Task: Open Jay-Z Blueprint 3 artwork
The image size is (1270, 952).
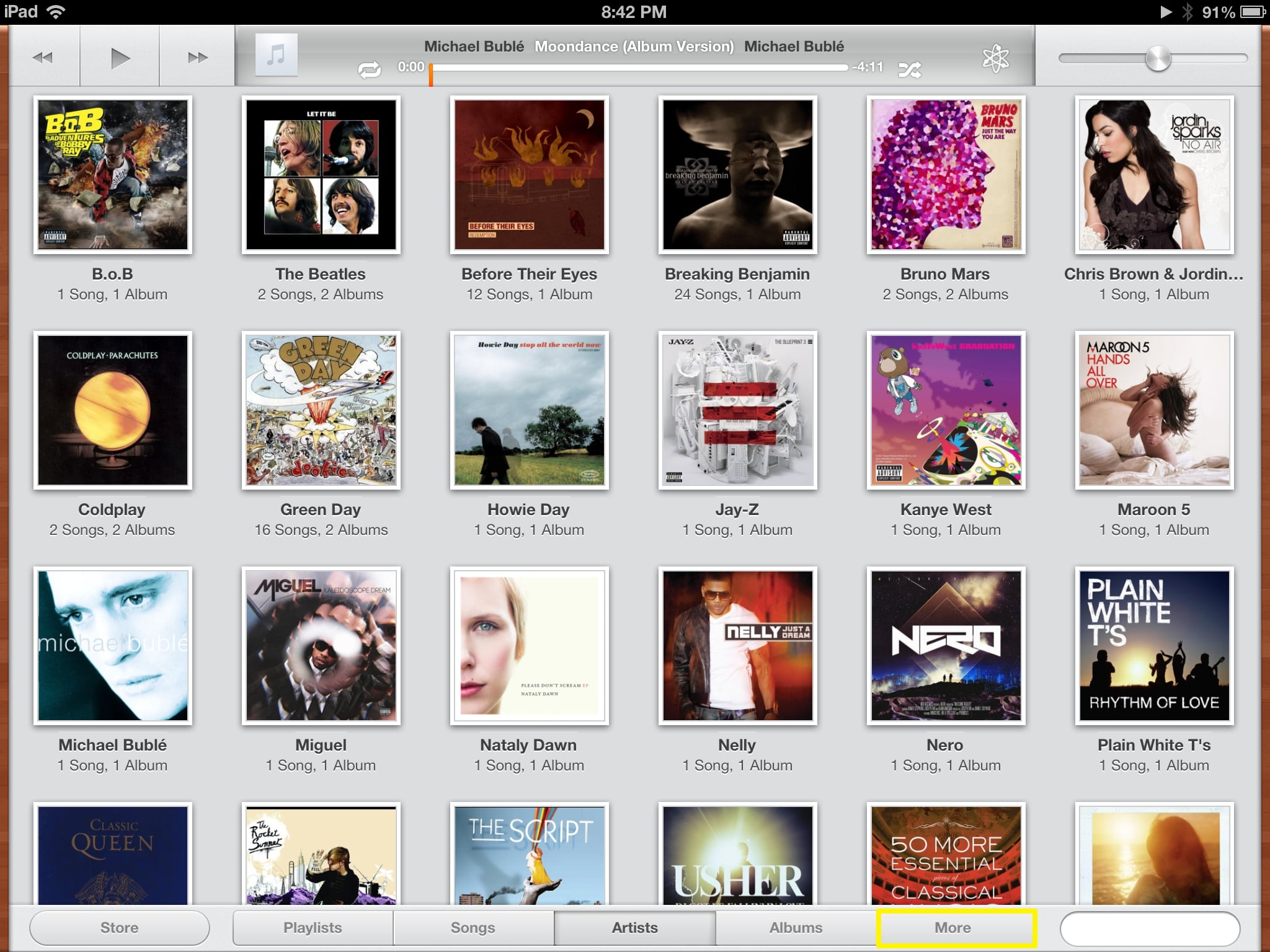Action: [x=738, y=410]
